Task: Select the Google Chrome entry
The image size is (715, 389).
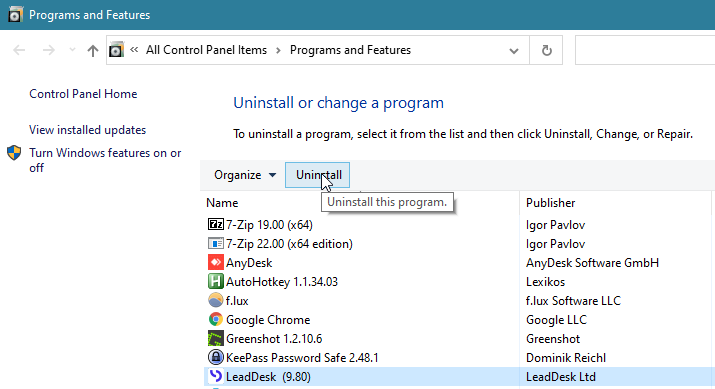Action: 268,320
